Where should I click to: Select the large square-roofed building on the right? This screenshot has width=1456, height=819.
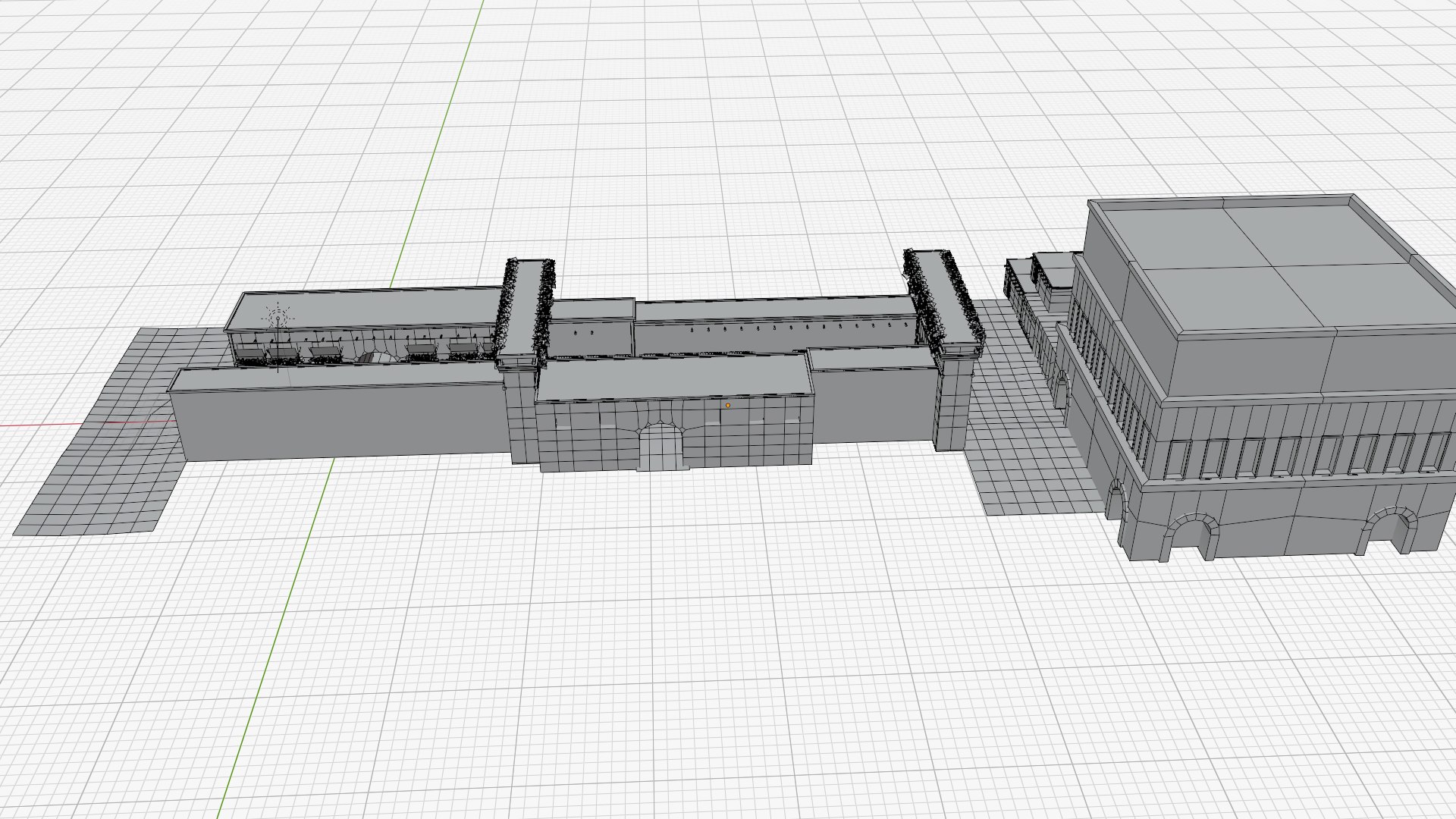(x=1259, y=379)
